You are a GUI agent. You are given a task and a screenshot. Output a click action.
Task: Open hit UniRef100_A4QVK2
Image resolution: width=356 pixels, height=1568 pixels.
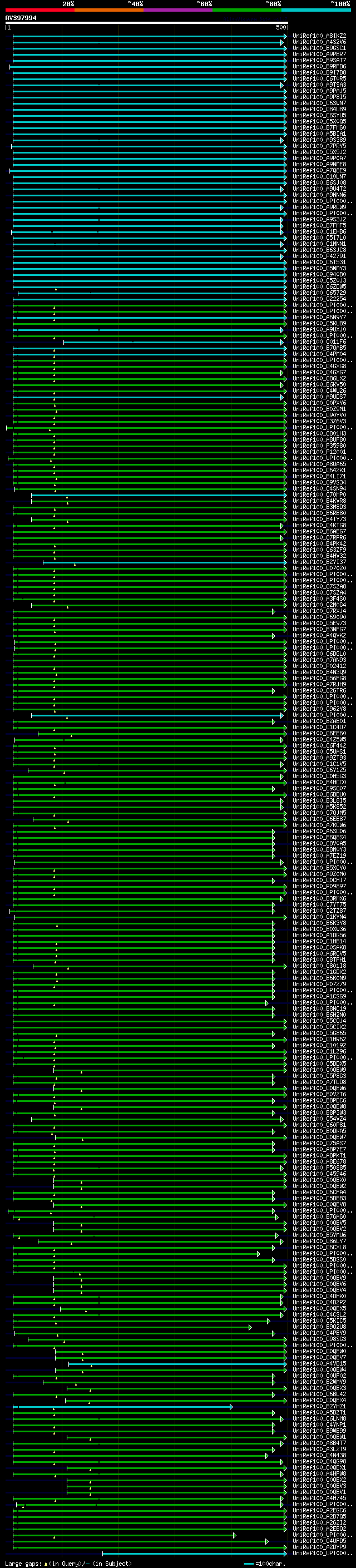(319, 635)
